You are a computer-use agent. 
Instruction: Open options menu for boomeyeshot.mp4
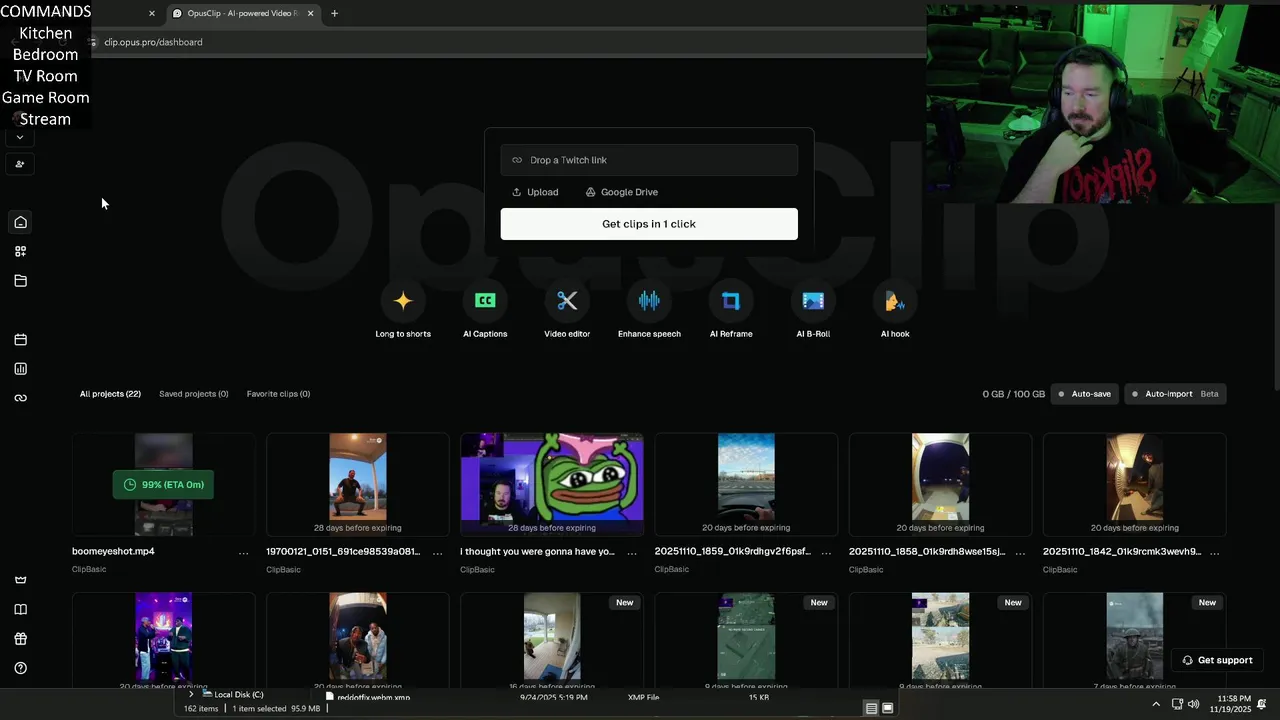[243, 552]
